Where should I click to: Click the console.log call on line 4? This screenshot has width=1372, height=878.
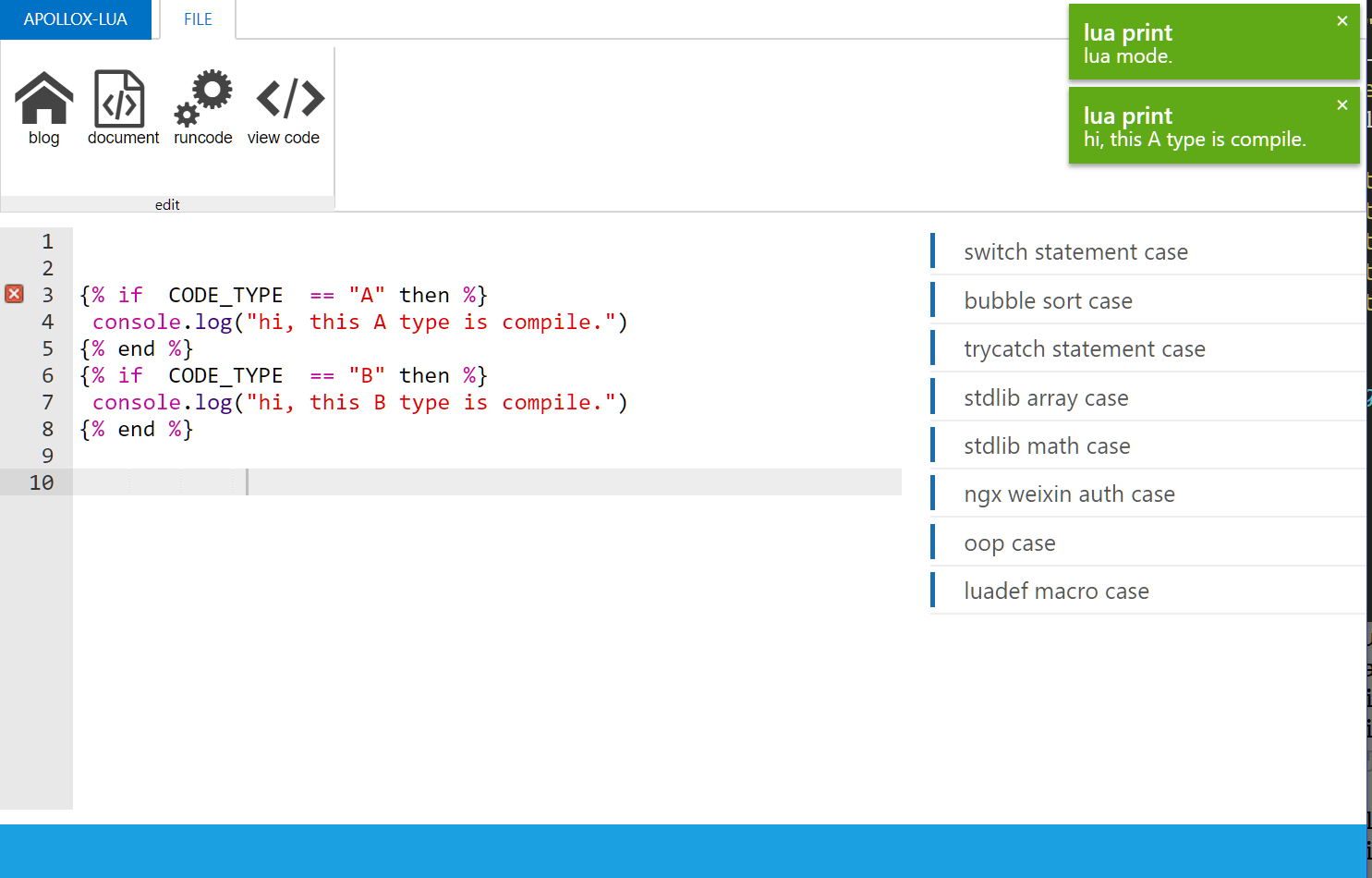[x=360, y=322]
